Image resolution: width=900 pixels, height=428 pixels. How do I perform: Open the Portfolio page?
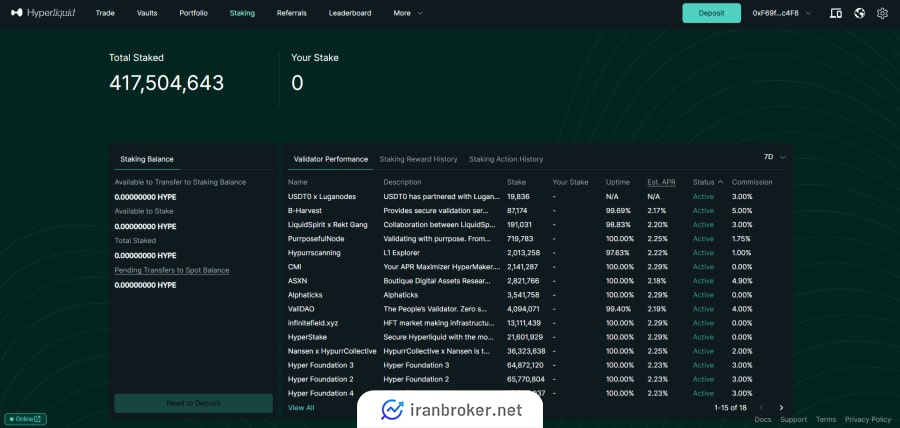(x=193, y=13)
